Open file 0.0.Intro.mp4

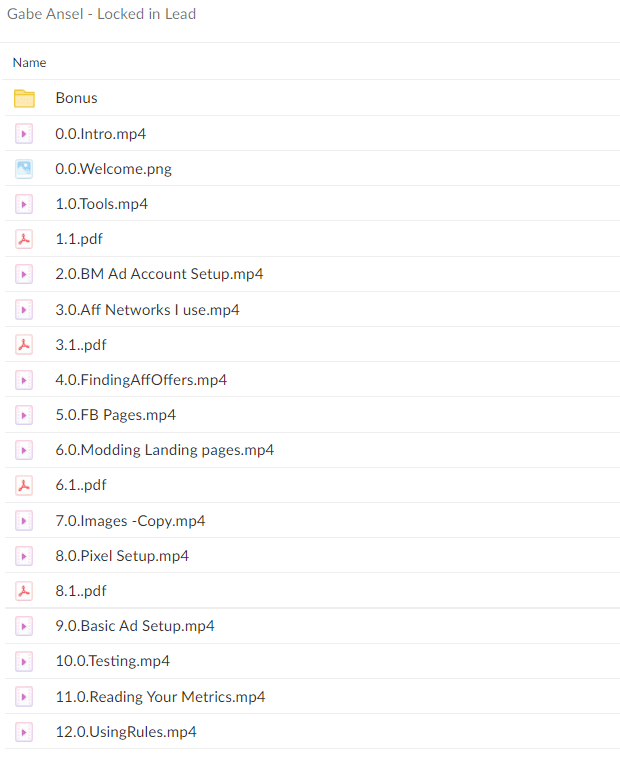[x=101, y=134]
